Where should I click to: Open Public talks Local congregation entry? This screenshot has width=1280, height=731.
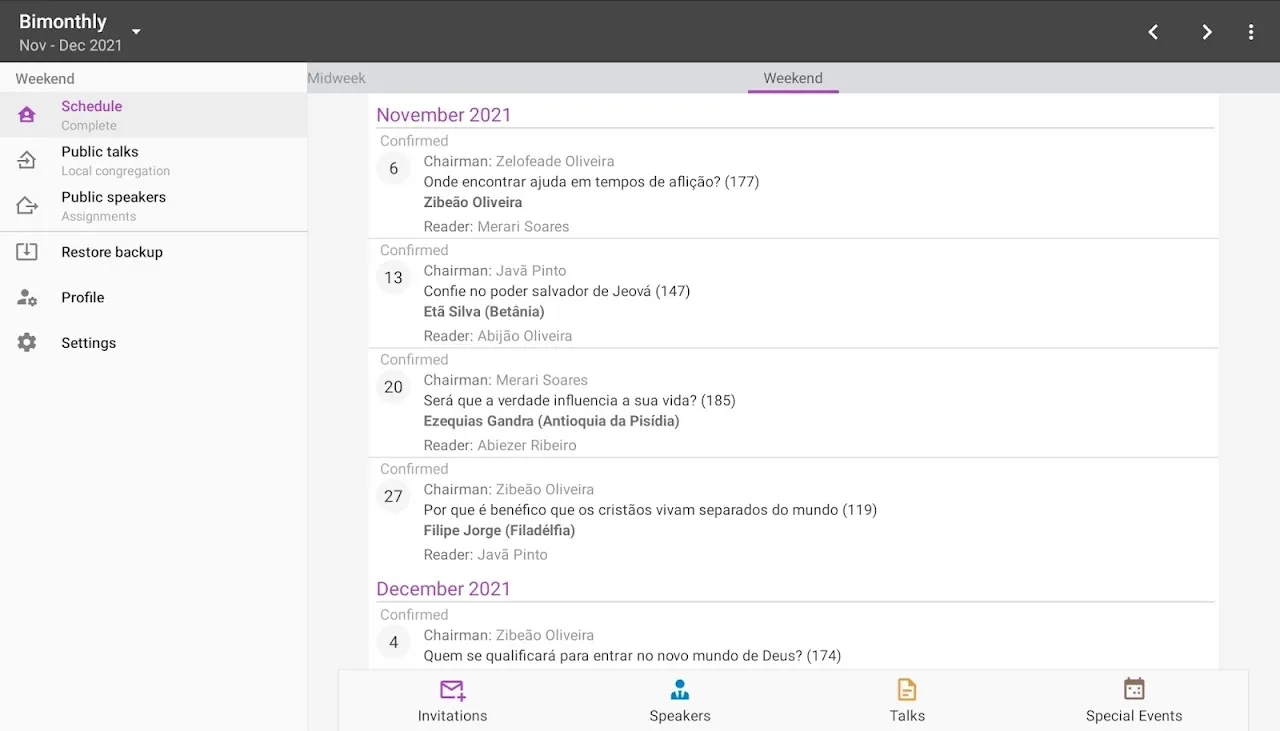pyautogui.click(x=154, y=160)
